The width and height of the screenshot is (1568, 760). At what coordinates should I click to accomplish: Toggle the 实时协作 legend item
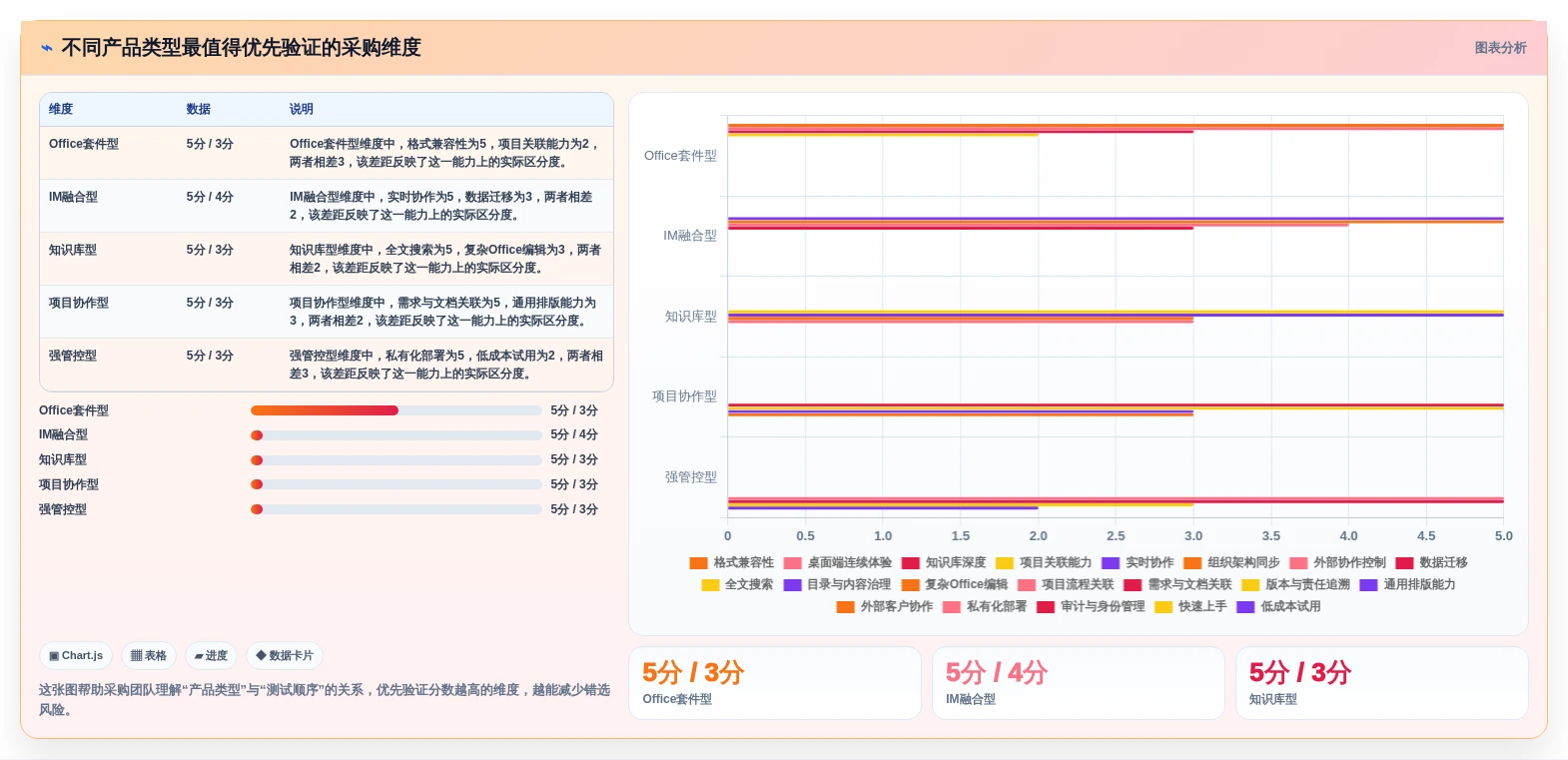(x=1138, y=563)
